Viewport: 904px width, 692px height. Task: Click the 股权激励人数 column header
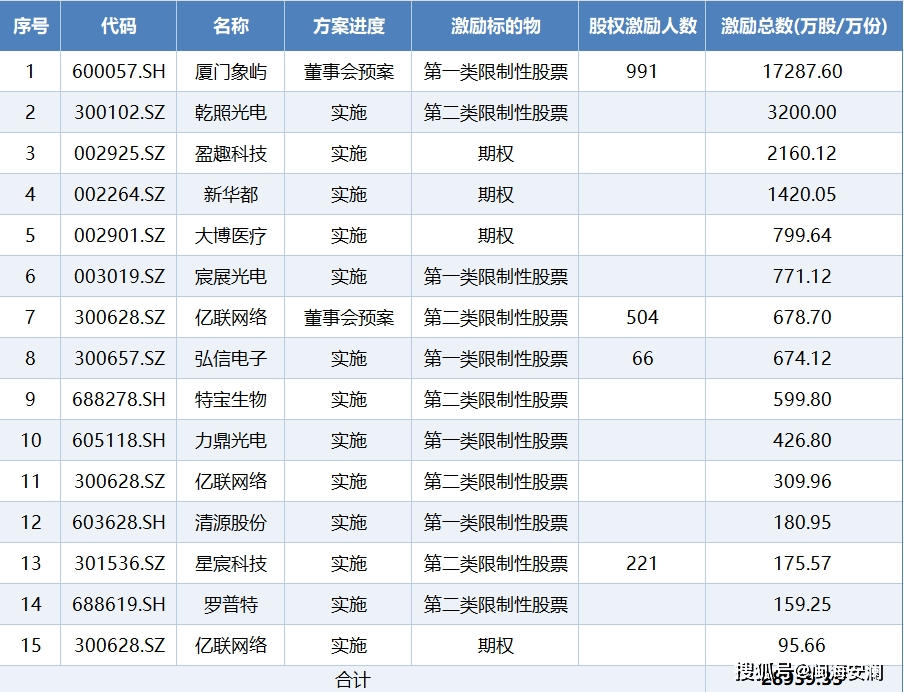pyautogui.click(x=642, y=25)
